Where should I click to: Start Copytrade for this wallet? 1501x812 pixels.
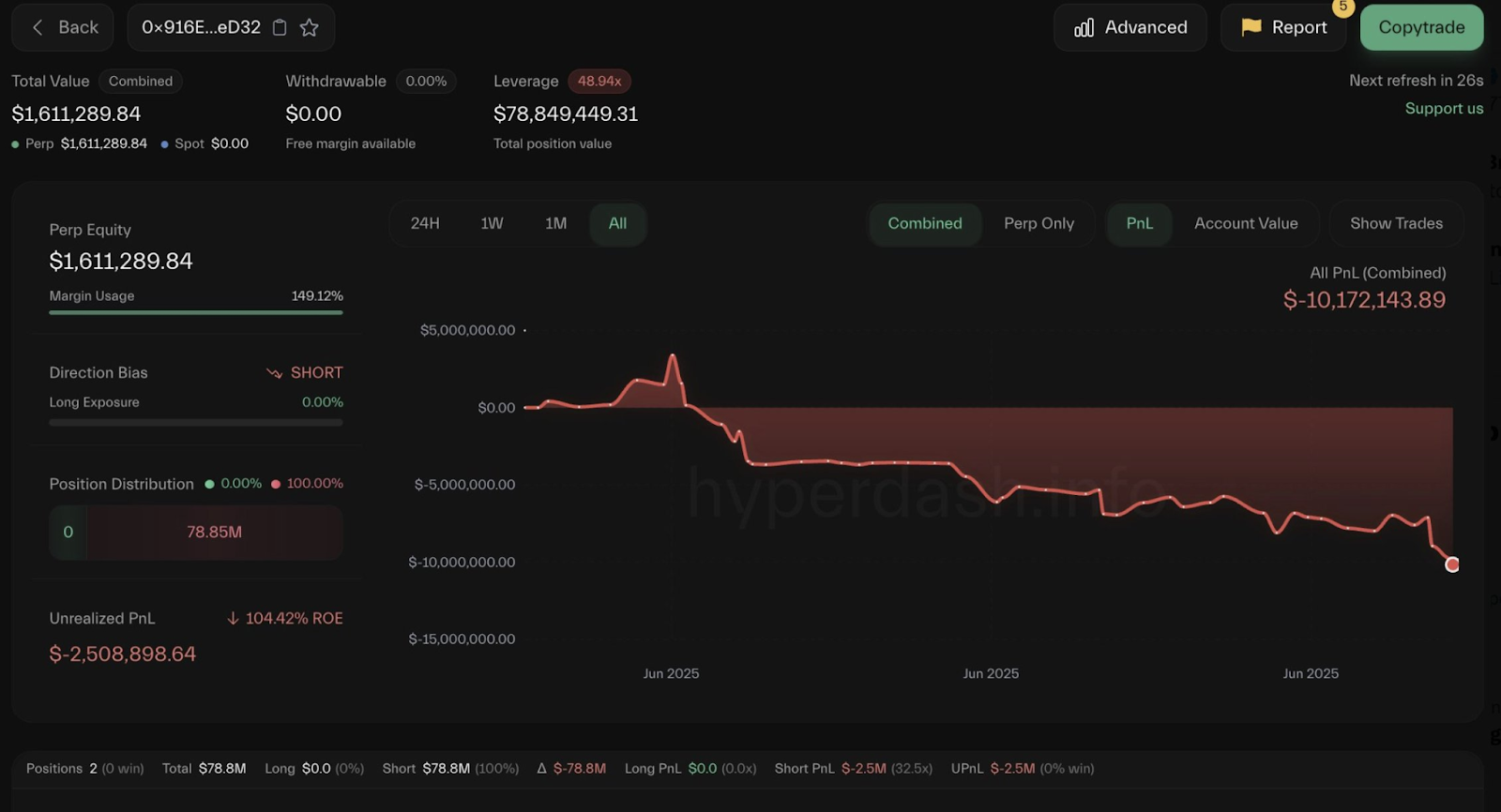click(x=1421, y=27)
